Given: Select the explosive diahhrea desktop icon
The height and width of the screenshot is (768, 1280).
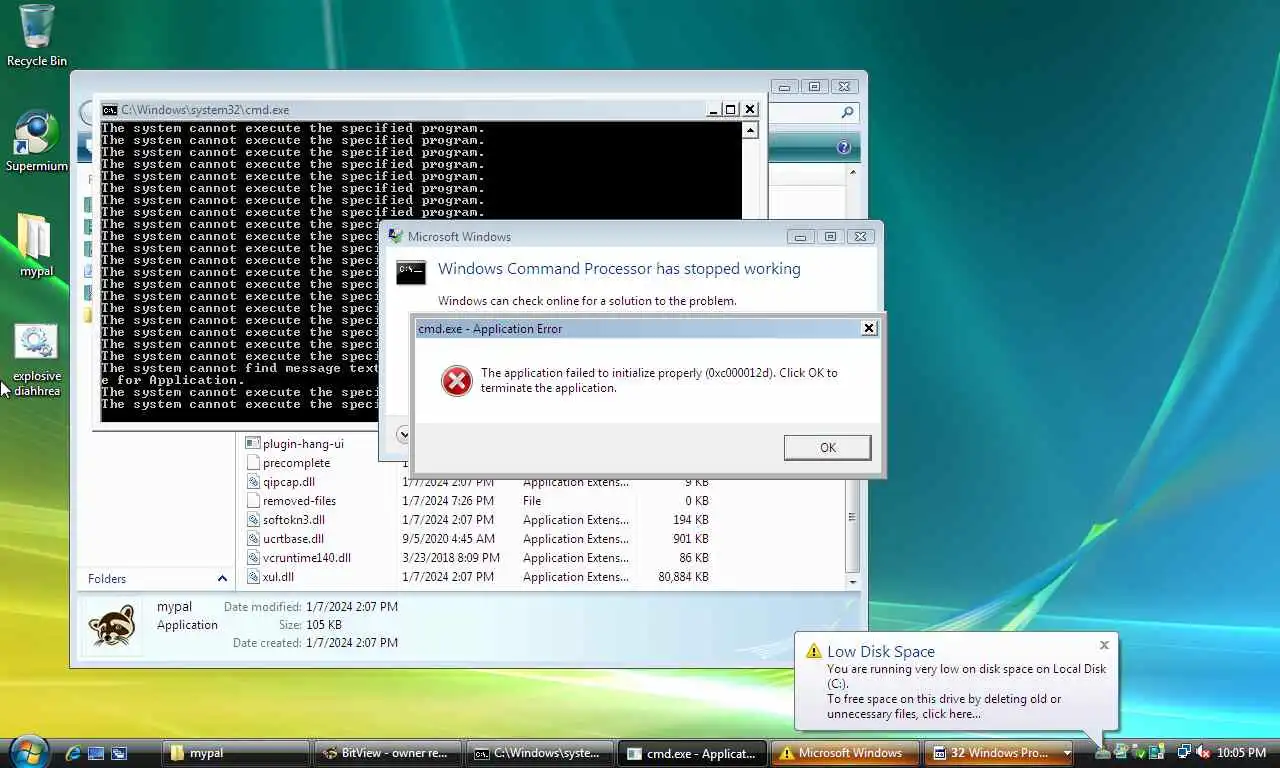Looking at the screenshot, I should [x=37, y=360].
